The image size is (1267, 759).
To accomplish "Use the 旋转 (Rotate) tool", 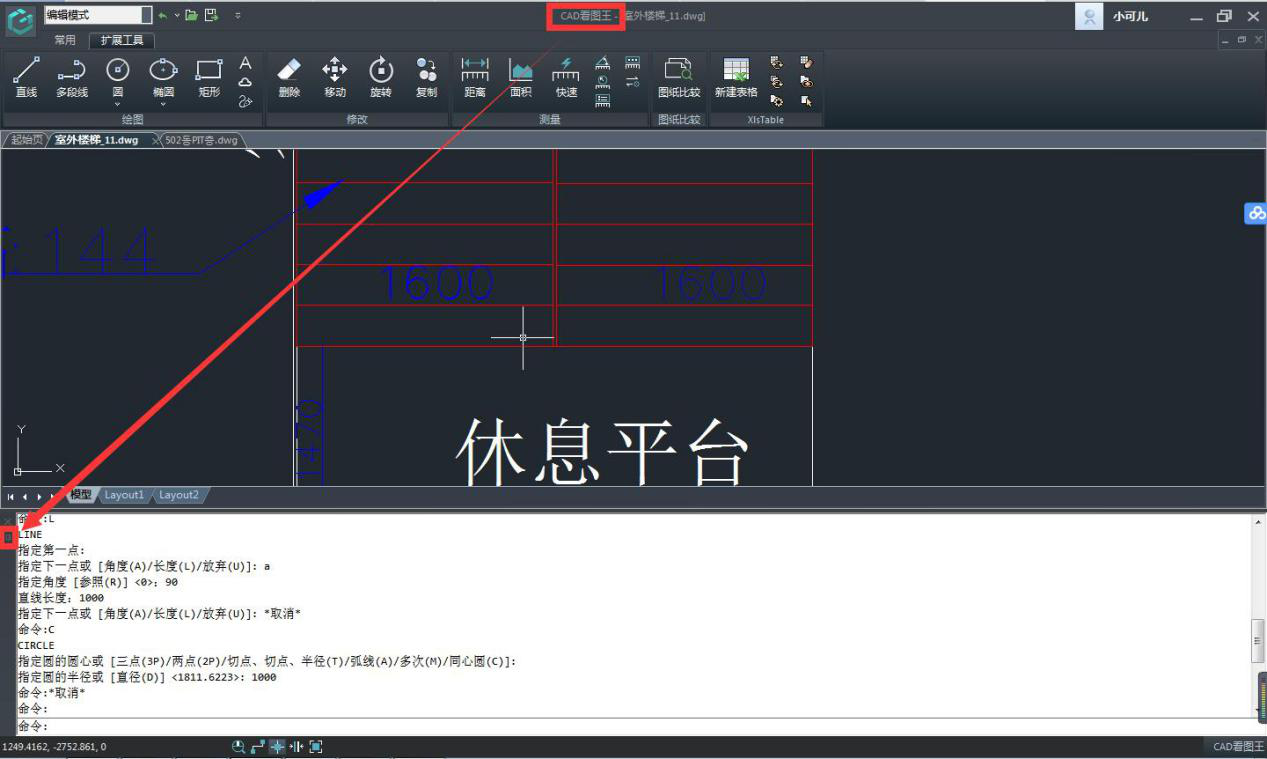I will (x=381, y=77).
